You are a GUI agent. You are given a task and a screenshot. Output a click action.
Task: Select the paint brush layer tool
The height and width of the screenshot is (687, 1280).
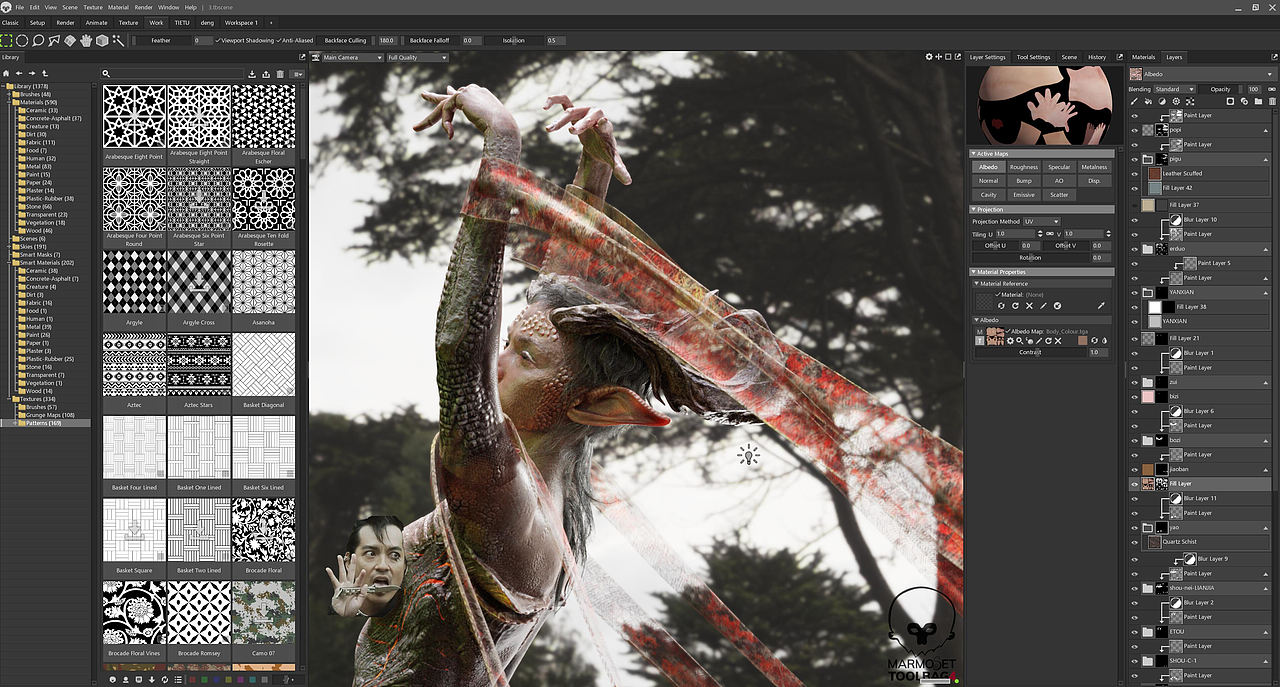click(1133, 101)
